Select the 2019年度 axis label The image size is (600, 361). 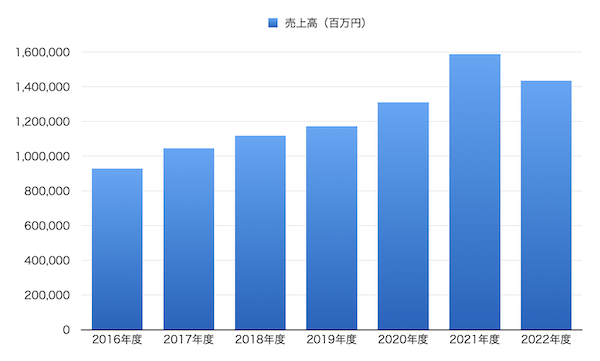coord(331,340)
